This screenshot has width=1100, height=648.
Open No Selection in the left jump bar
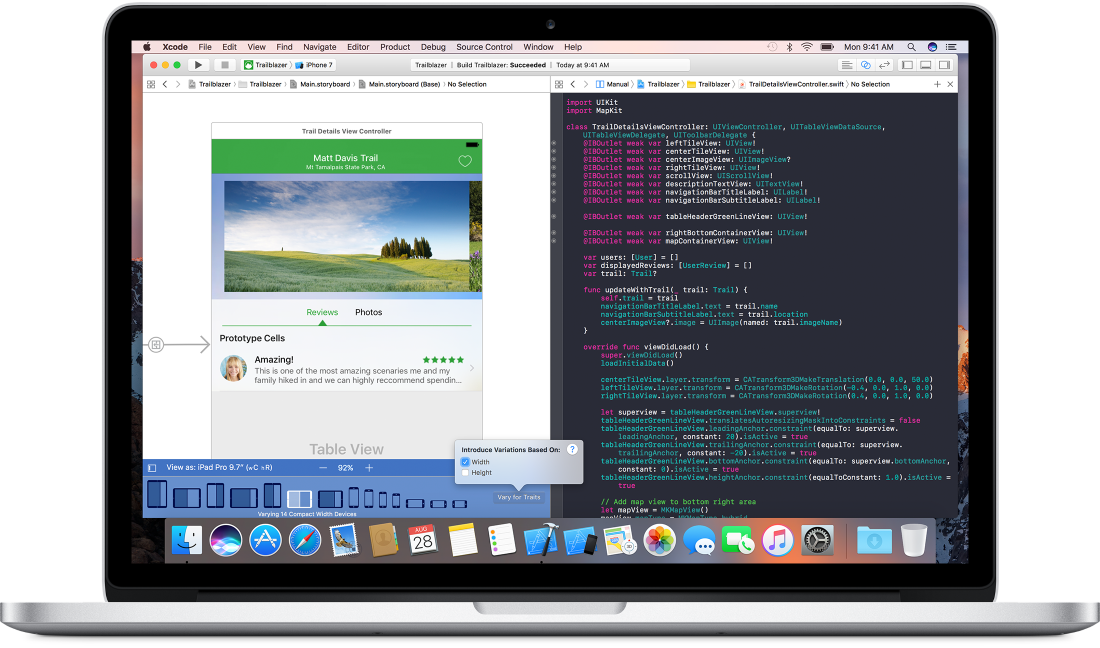coord(467,84)
